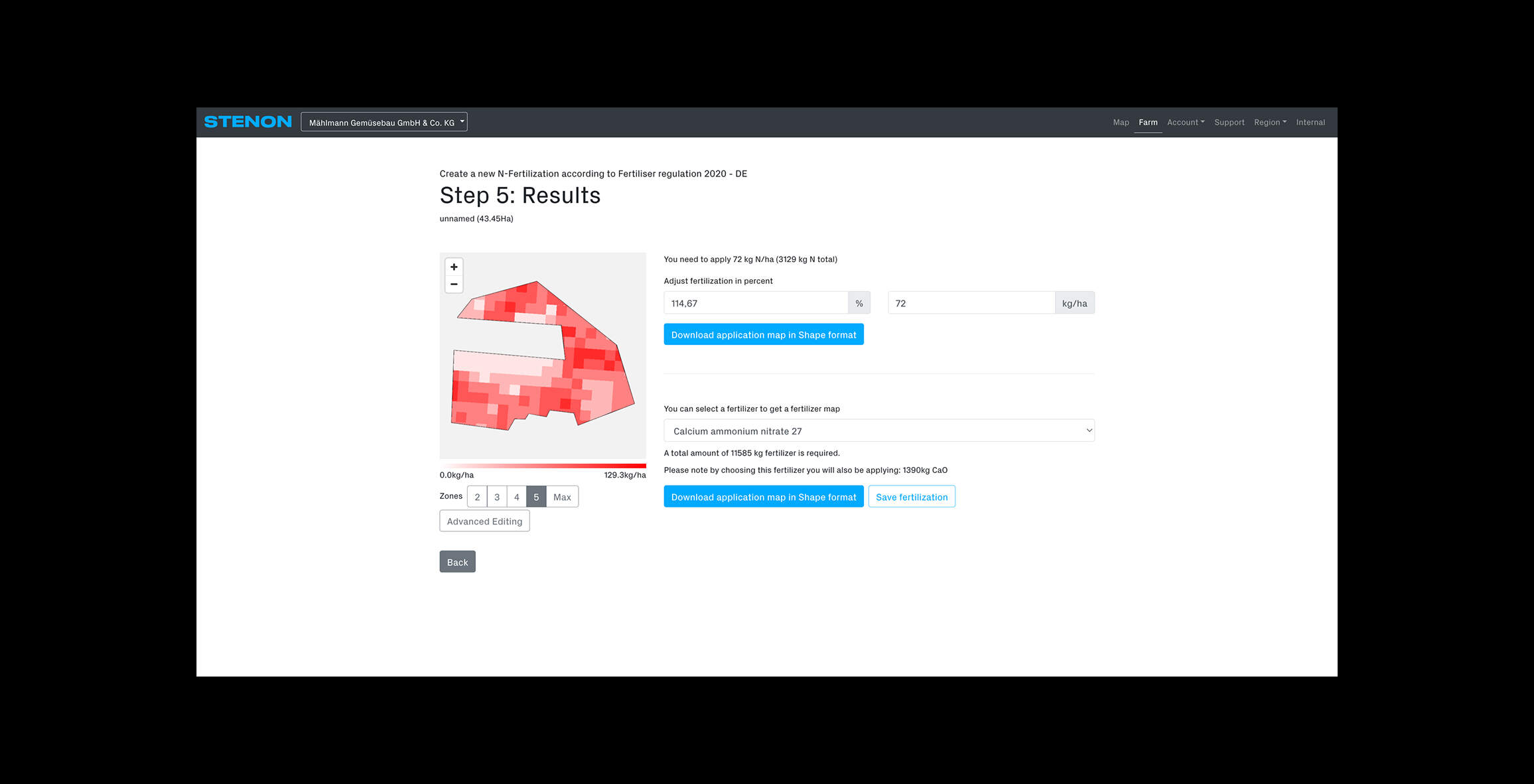Select 4 zones option

(517, 497)
